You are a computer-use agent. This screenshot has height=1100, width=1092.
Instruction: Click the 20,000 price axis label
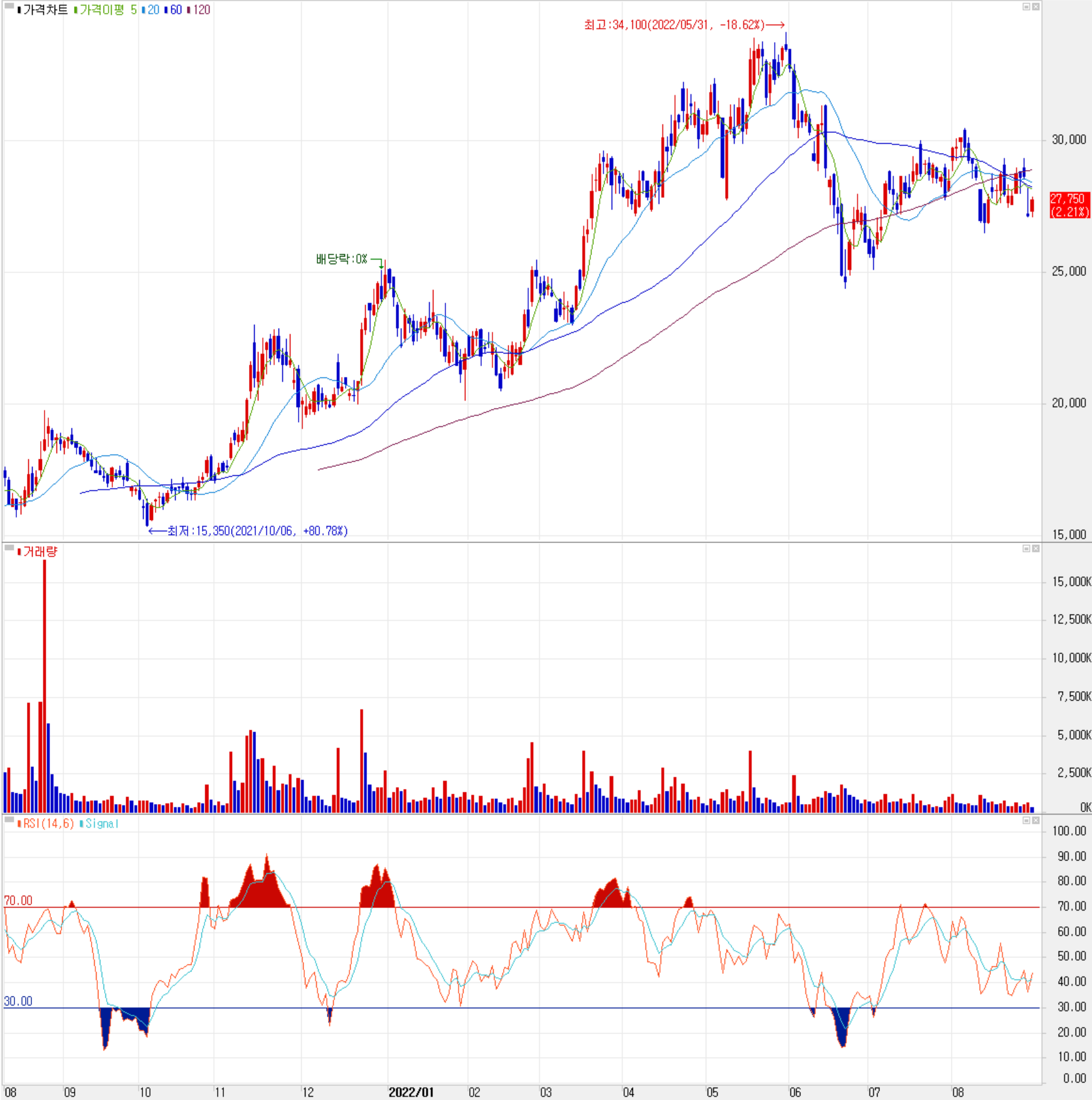tap(1069, 403)
